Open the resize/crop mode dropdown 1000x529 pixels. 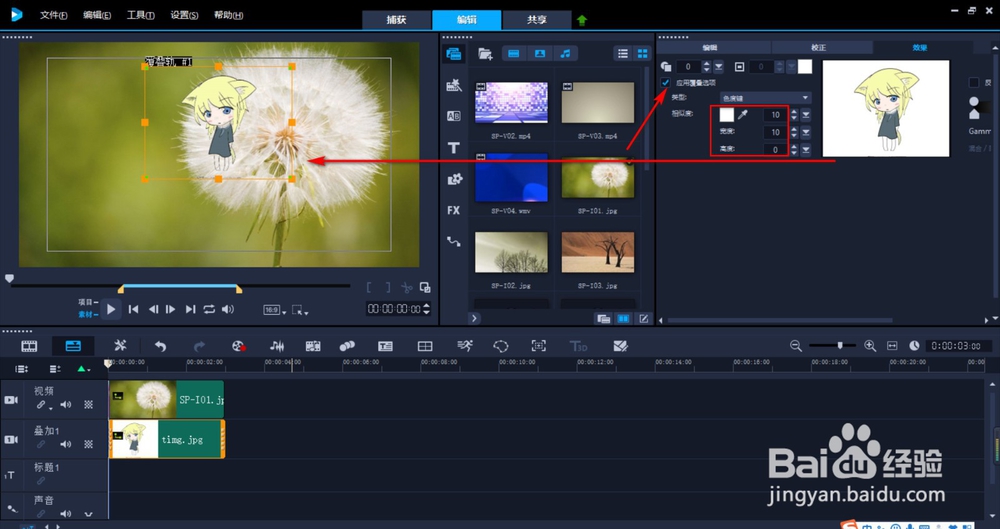300,310
